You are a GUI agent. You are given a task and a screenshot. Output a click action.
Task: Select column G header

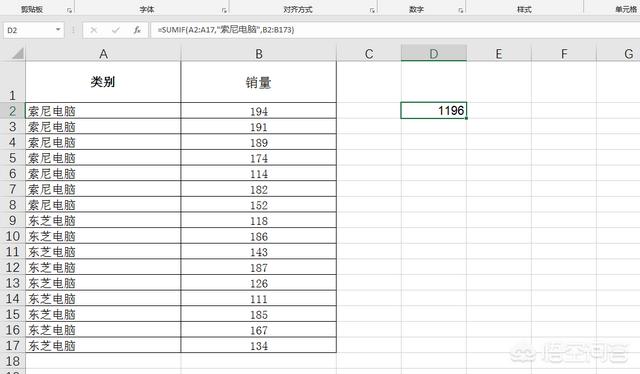[x=618, y=54]
